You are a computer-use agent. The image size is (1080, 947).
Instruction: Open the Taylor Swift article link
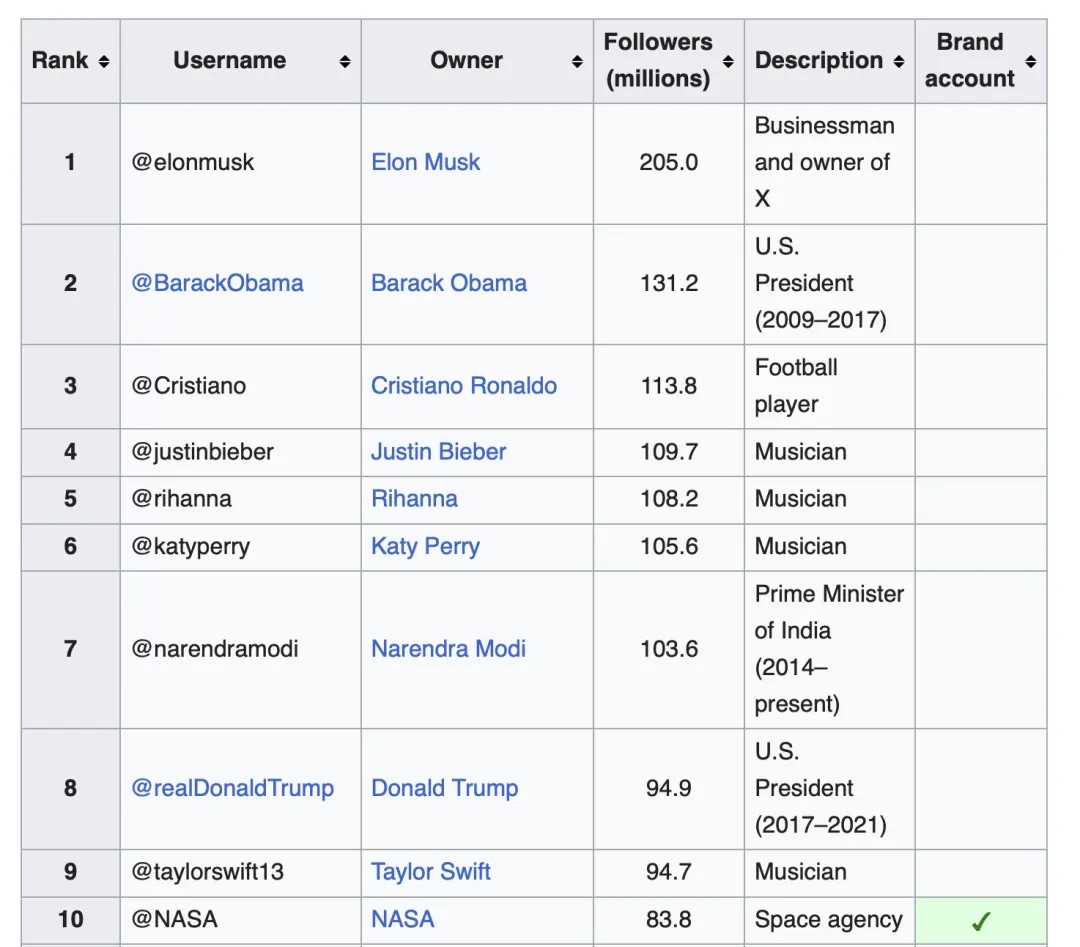click(430, 872)
